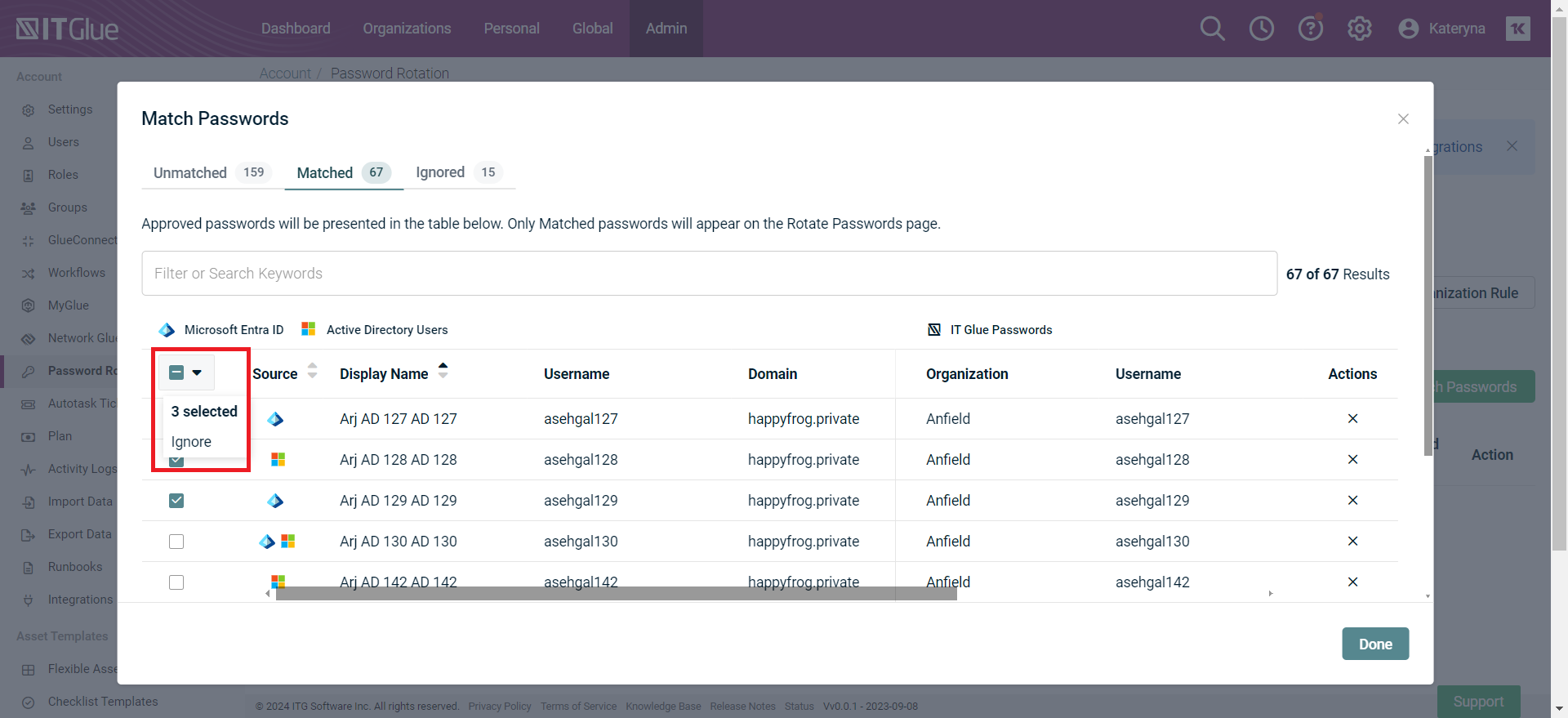
Task: Click the Arj AD 130 AD 130 display name
Action: tap(399, 542)
